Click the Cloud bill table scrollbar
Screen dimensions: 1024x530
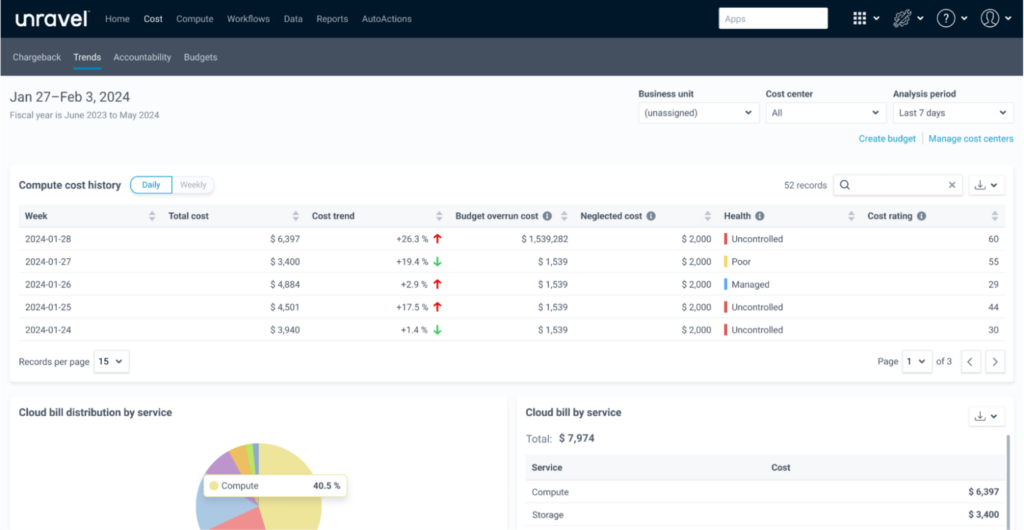pos(1008,480)
